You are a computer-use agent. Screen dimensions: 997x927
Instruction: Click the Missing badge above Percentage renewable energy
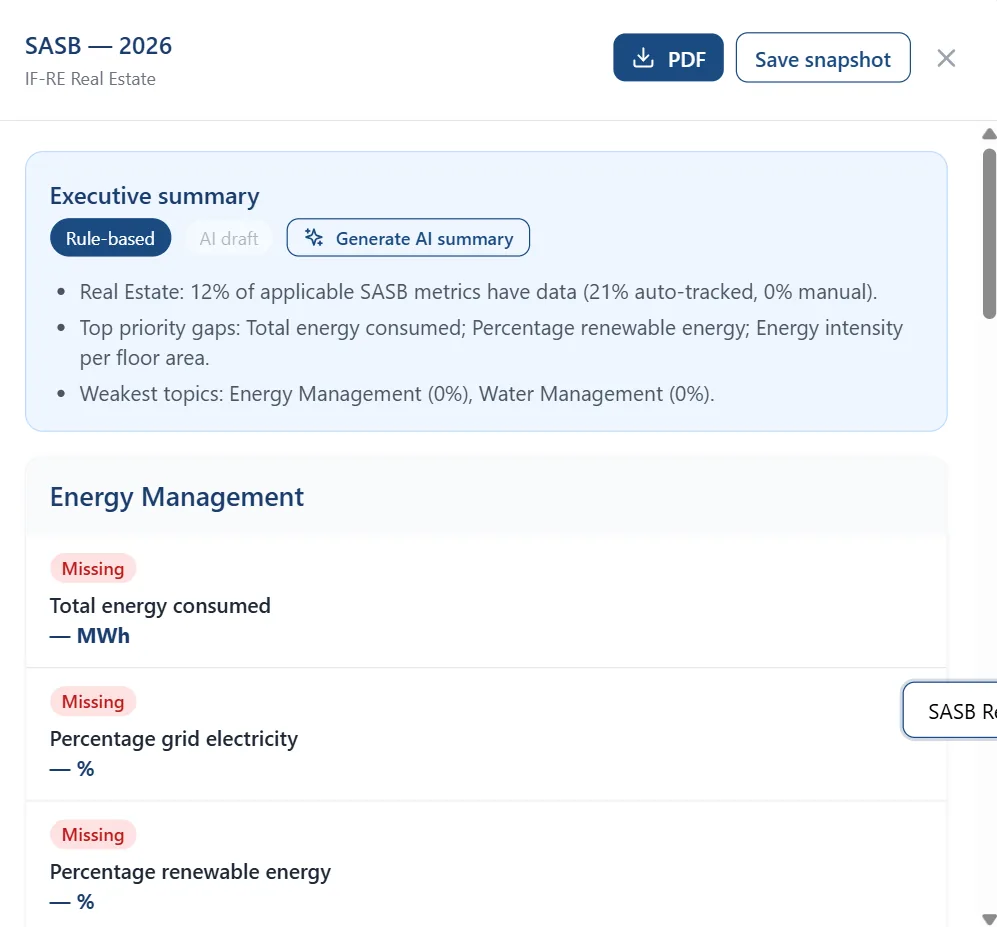click(93, 834)
